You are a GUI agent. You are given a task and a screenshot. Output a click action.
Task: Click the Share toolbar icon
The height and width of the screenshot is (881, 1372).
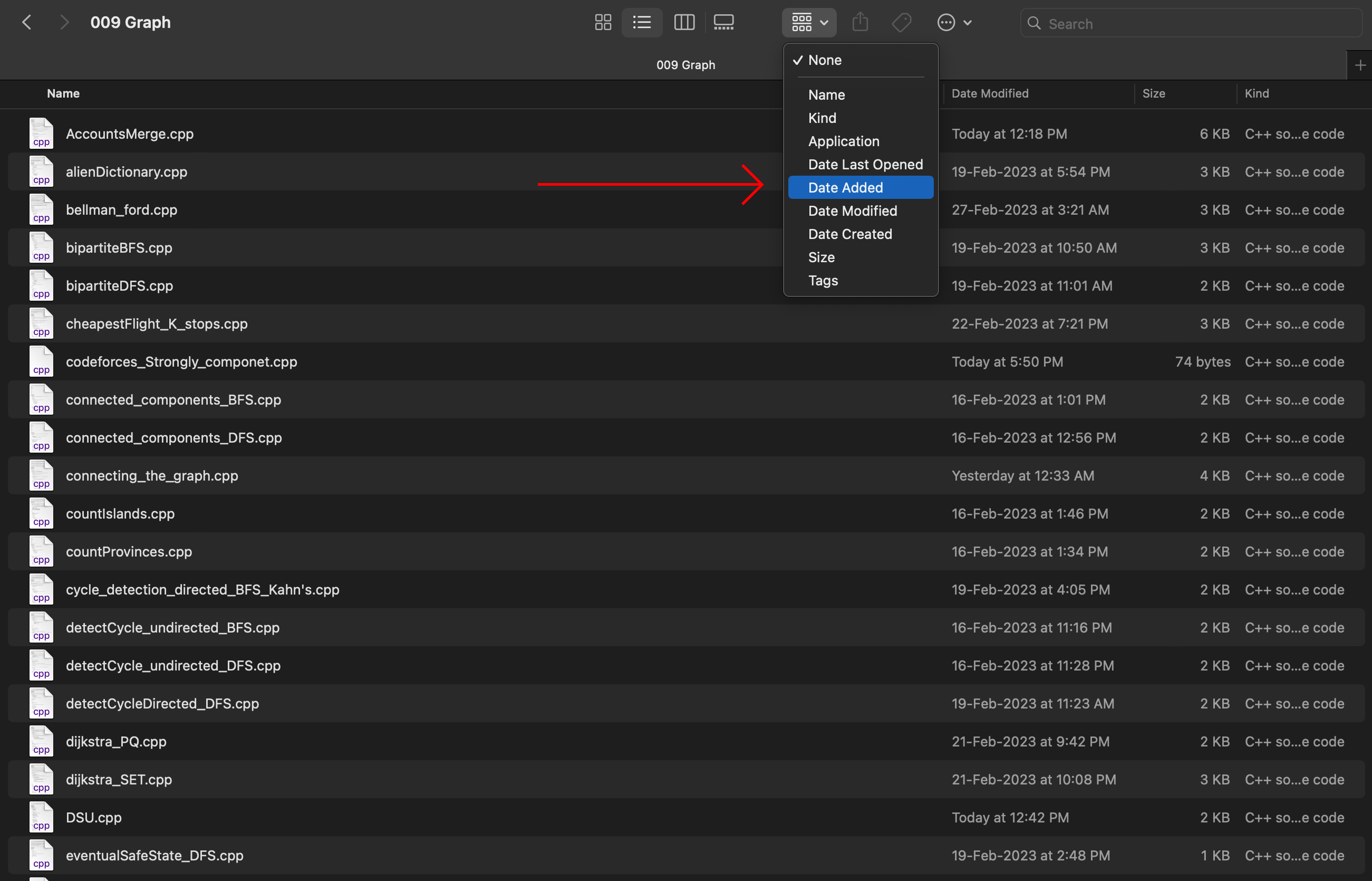pos(860,23)
